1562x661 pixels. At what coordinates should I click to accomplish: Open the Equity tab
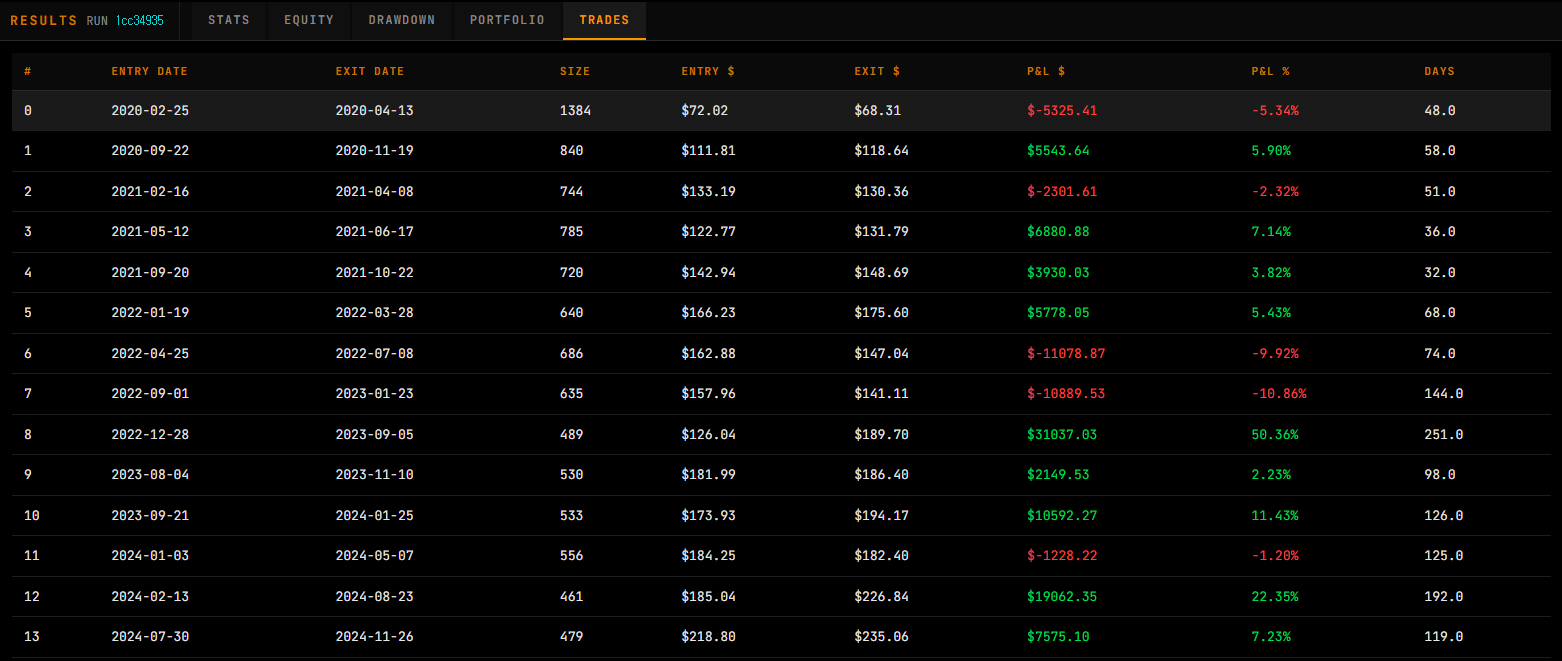click(309, 20)
